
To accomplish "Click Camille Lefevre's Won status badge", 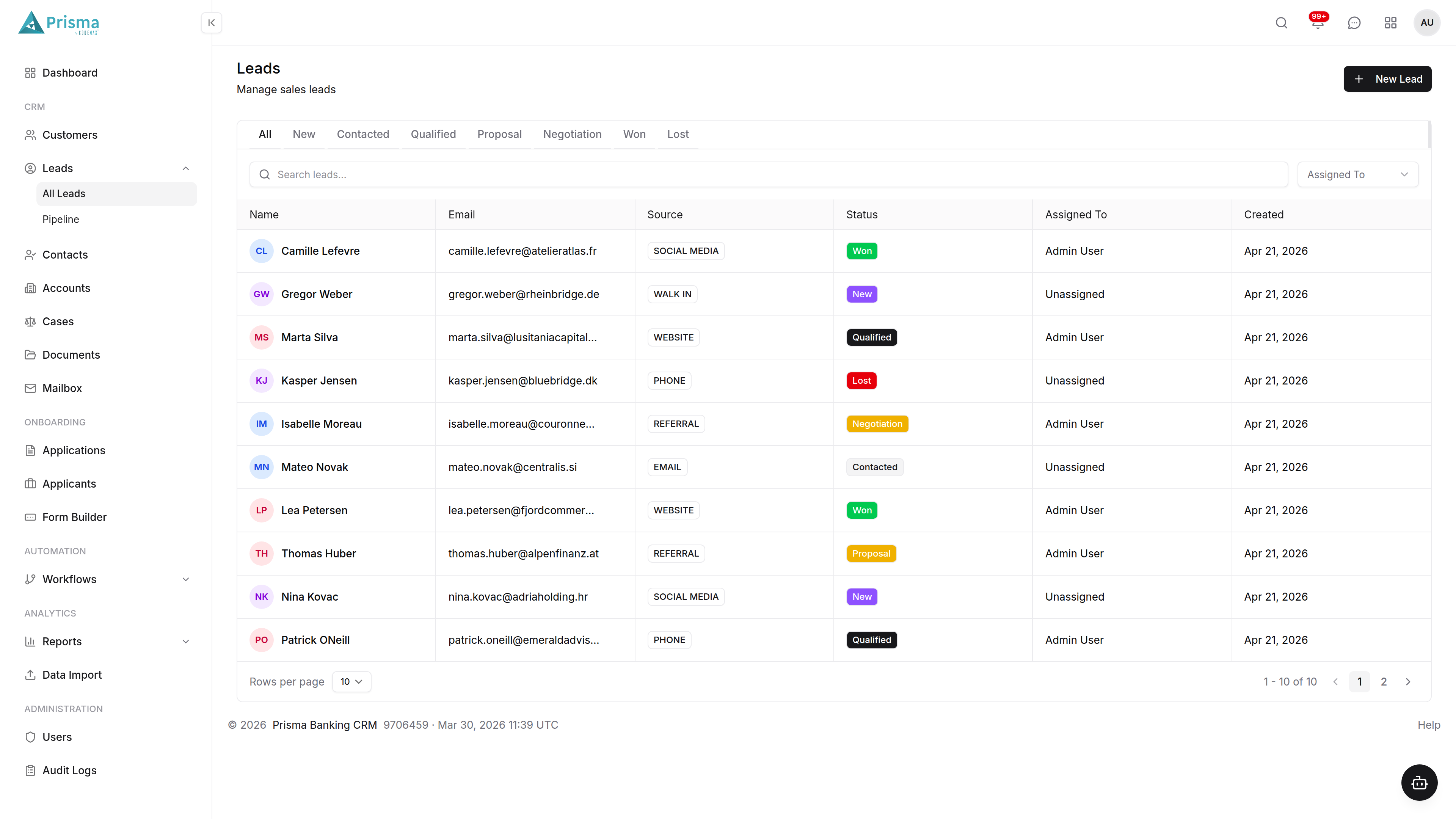I will pyautogui.click(x=861, y=251).
